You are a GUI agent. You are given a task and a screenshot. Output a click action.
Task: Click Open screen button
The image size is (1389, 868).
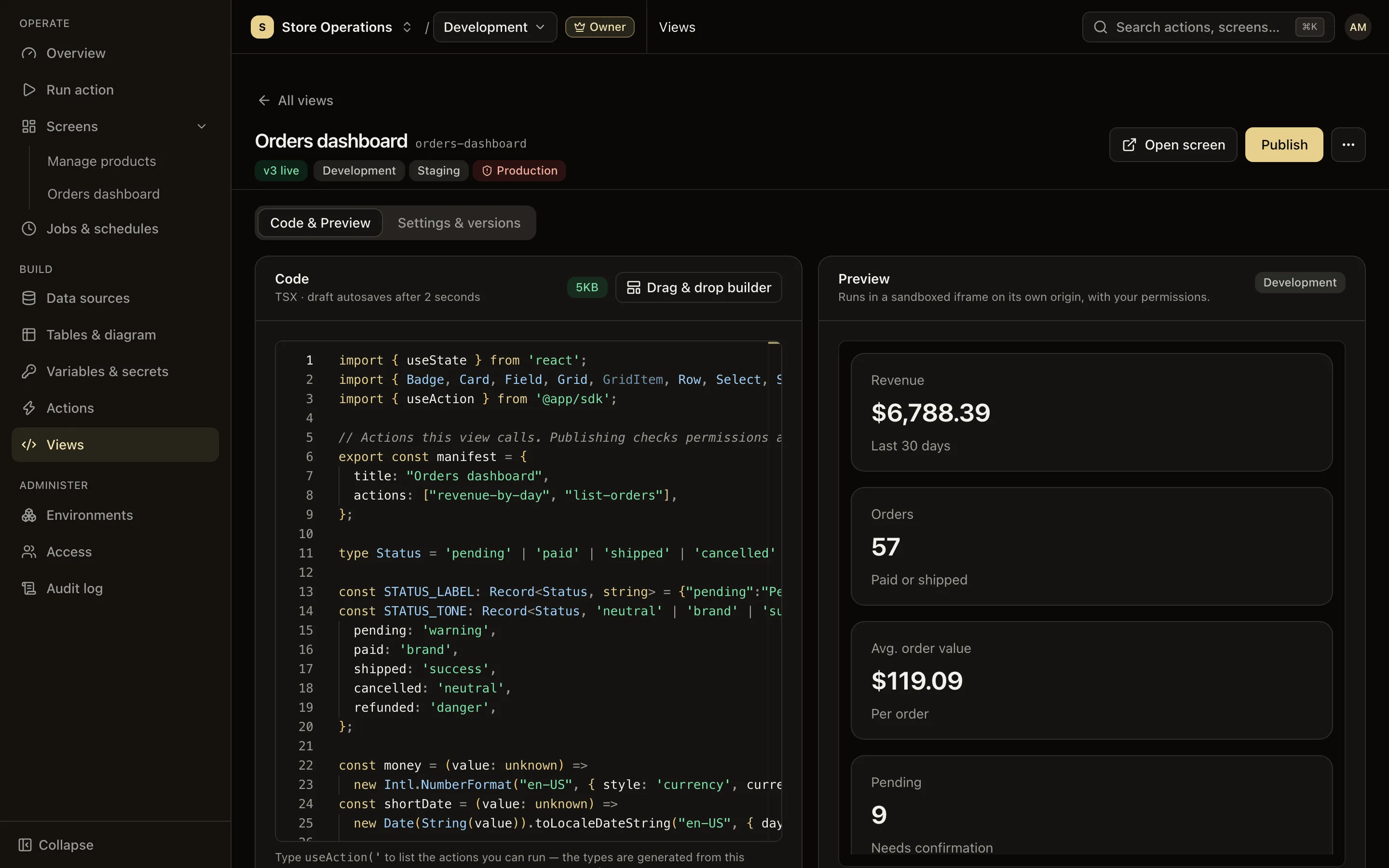tap(1173, 145)
